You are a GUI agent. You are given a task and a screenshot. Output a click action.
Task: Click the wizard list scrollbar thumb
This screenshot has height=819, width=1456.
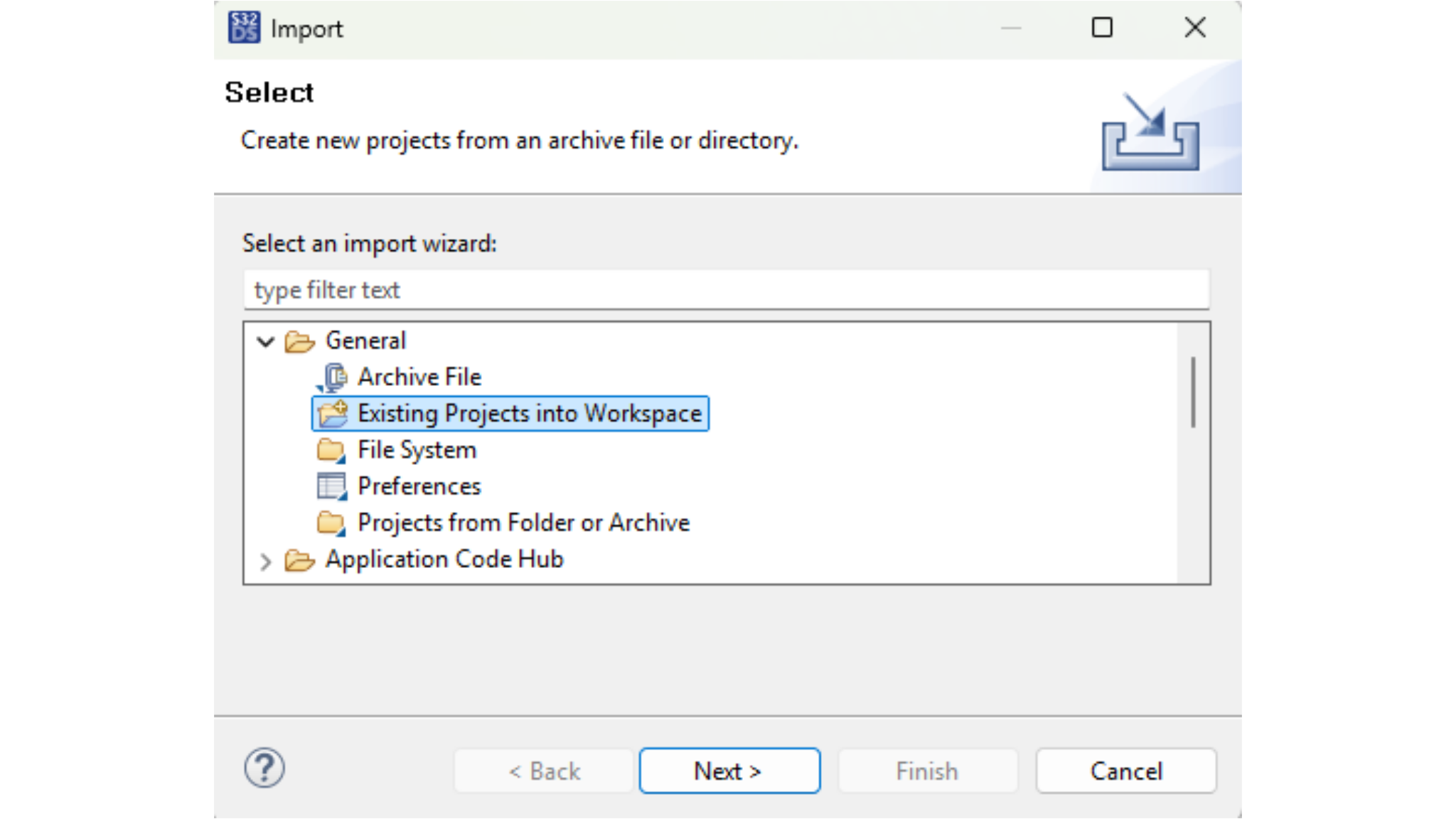pos(1193,392)
